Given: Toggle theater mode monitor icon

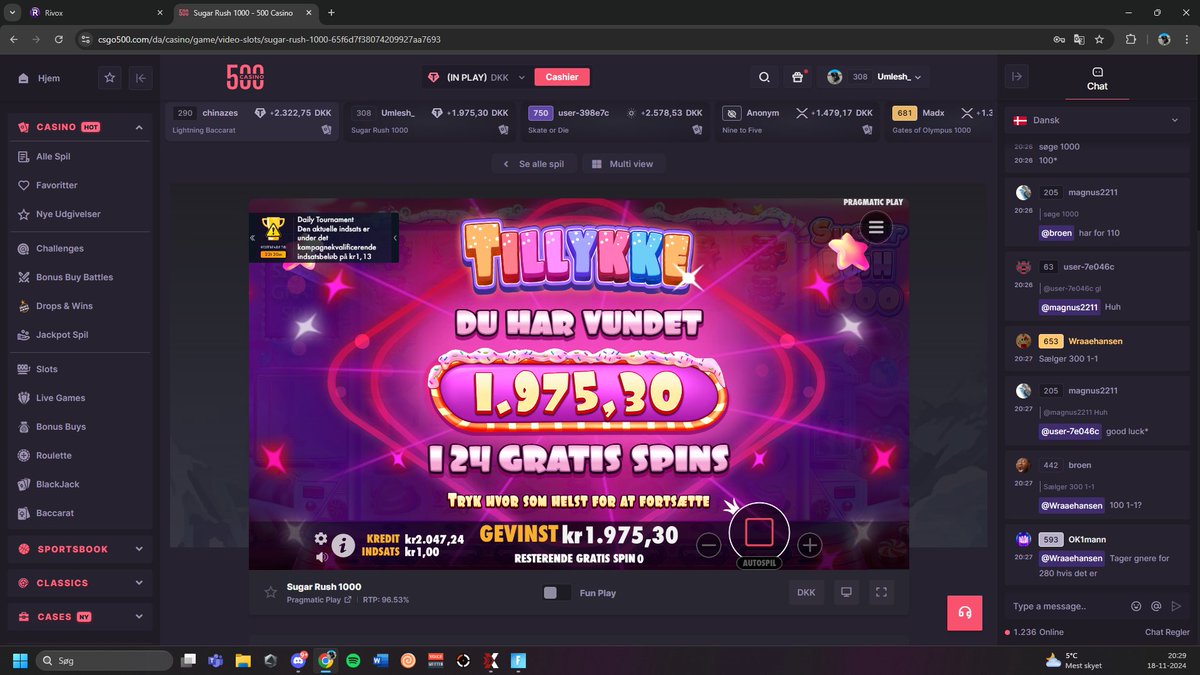Looking at the screenshot, I should 846,592.
